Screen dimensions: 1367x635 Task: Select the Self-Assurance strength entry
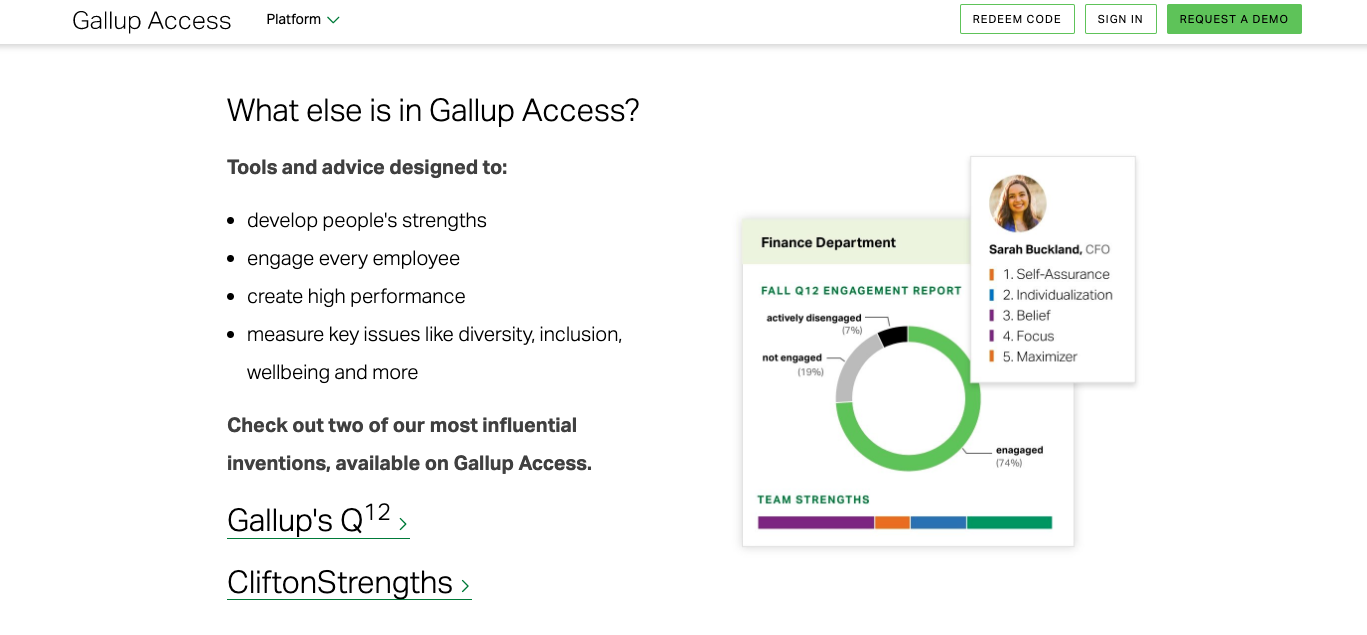(1055, 274)
